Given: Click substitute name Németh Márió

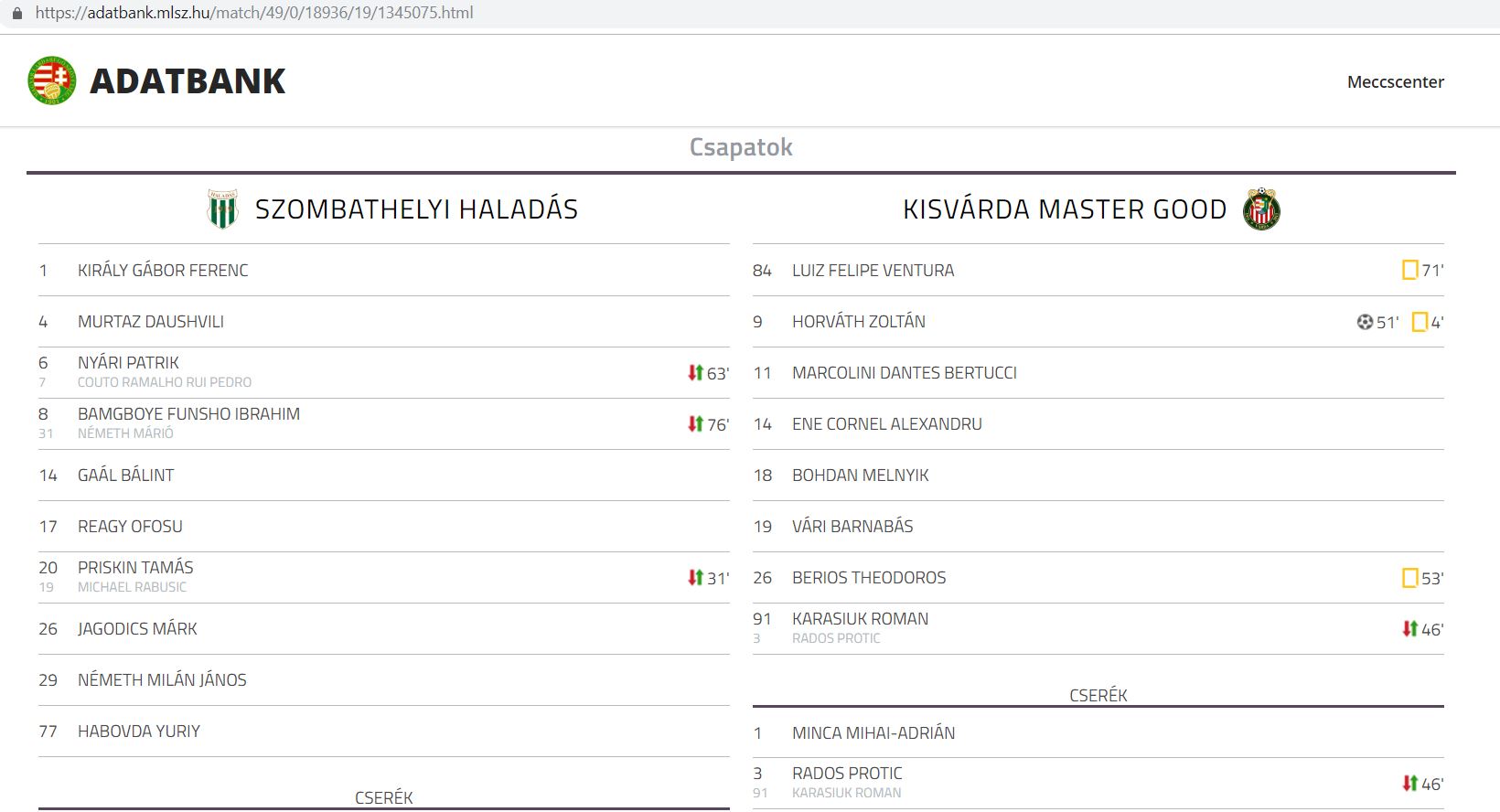Looking at the screenshot, I should click(x=125, y=433).
